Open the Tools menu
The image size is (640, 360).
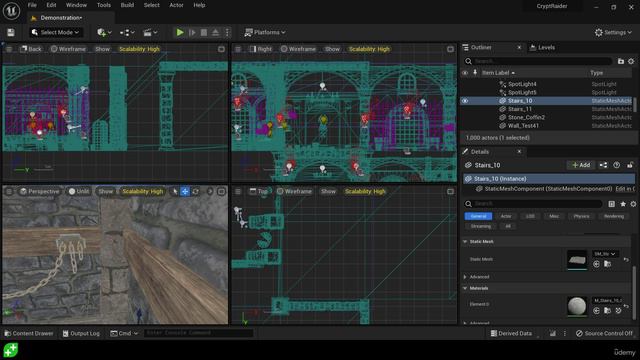(104, 5)
